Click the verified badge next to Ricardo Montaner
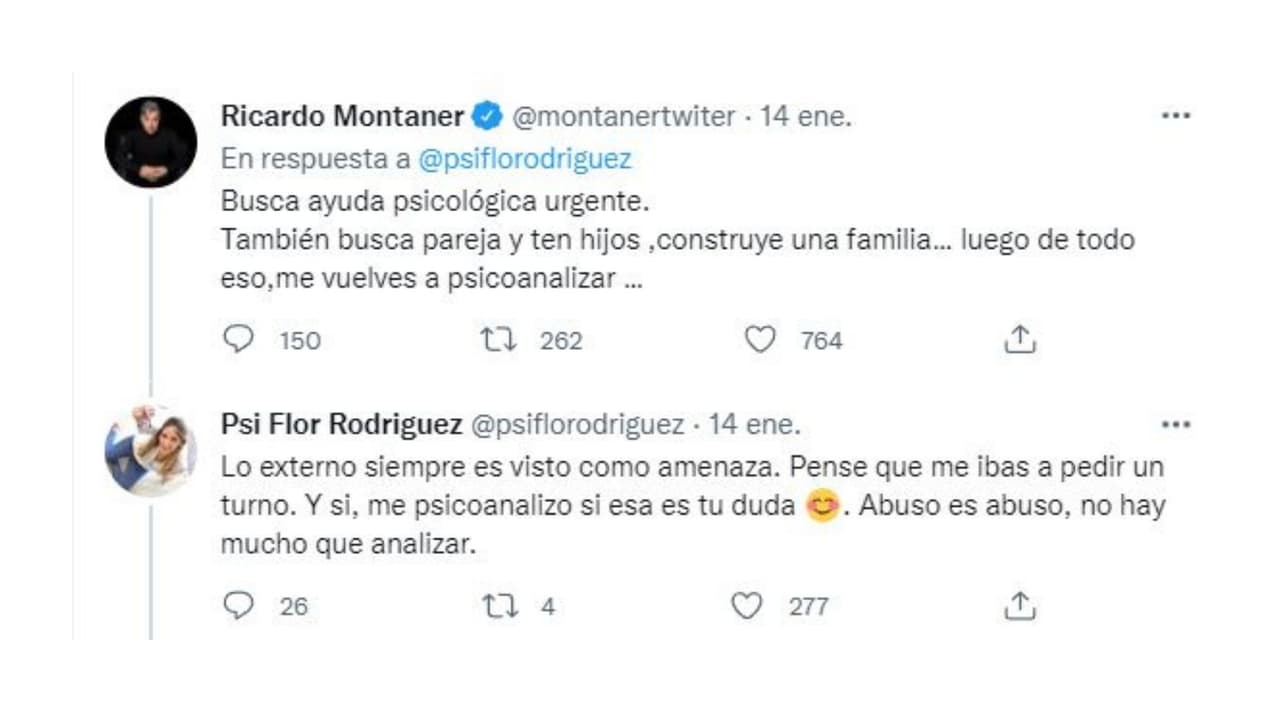 click(x=487, y=116)
